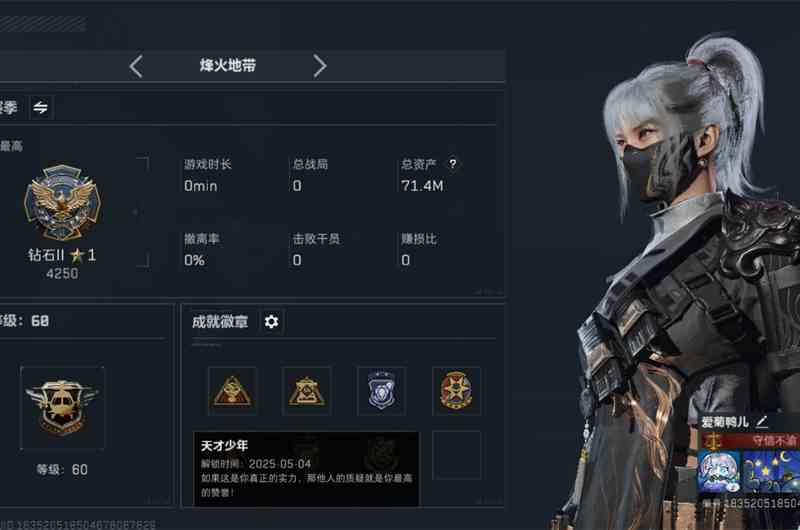Viewport: 800px width, 530px height.
Task: Open total assets question mark help
Action: (x=453, y=164)
